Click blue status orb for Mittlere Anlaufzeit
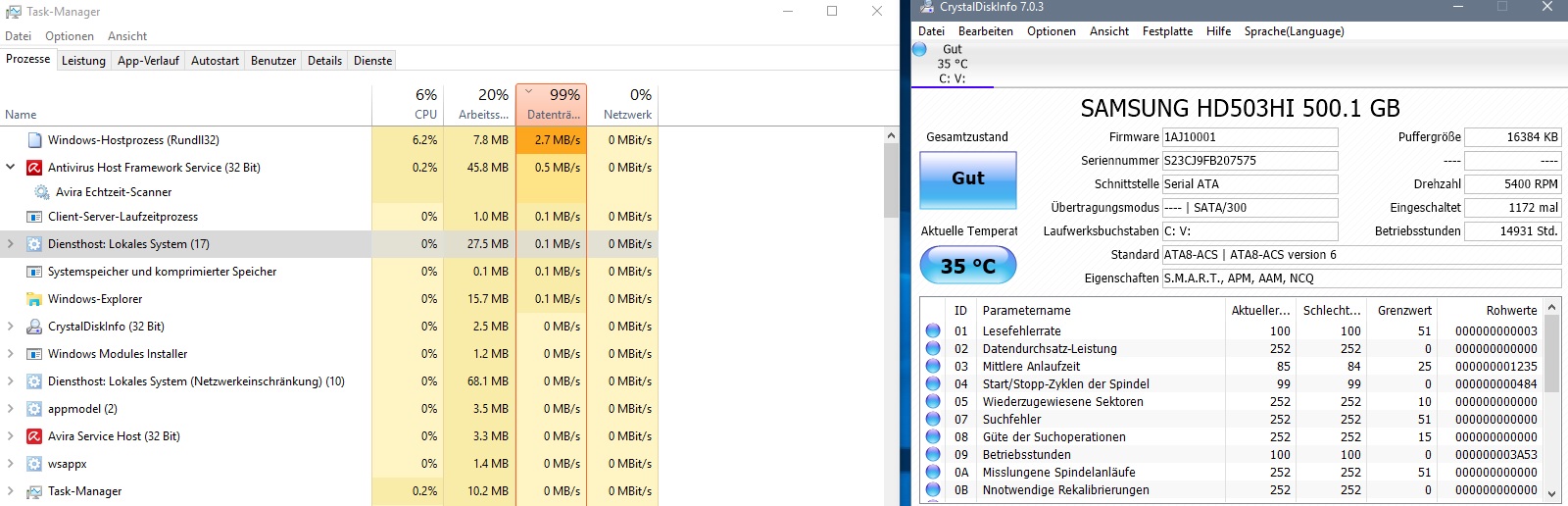1568x506 pixels. [x=933, y=367]
